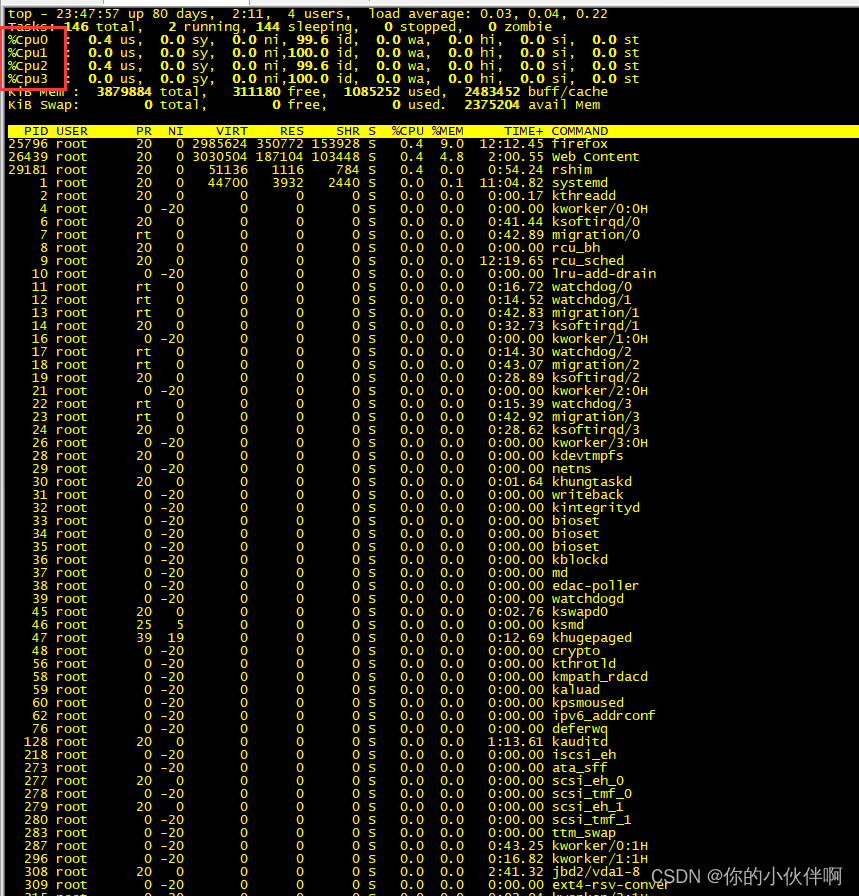The width and height of the screenshot is (859, 896).
Task: Click the rcu_bh command name
Action: [576, 248]
